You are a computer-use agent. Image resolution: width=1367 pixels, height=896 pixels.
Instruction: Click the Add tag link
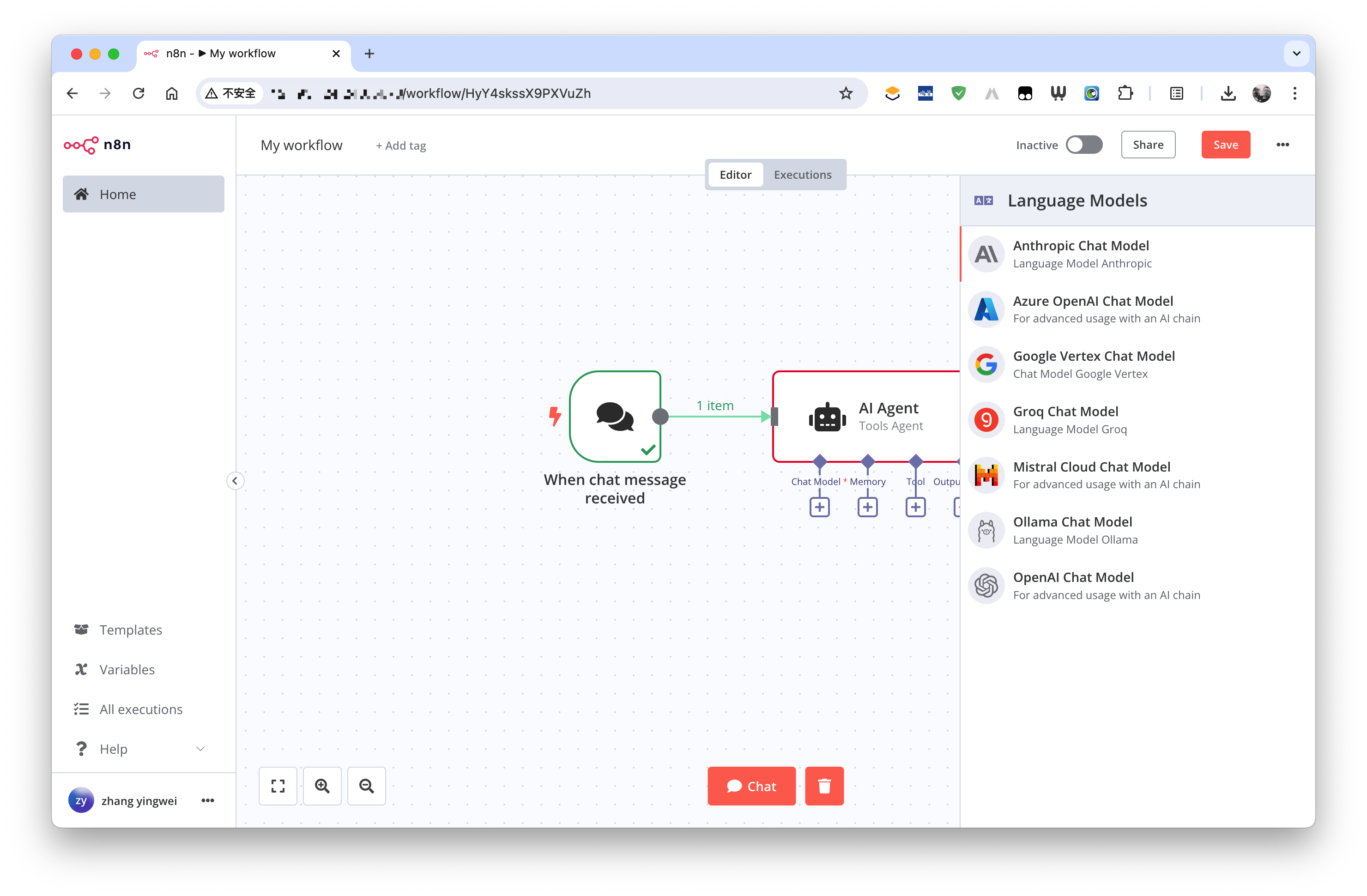click(401, 146)
